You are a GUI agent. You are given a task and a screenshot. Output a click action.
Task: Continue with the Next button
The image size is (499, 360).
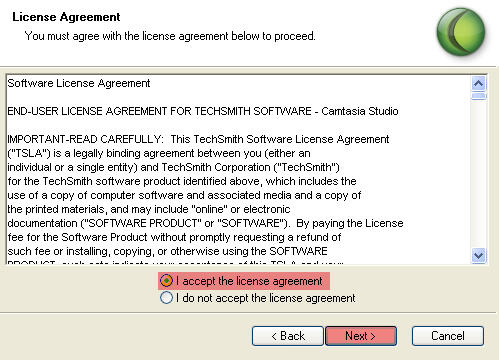(x=361, y=336)
